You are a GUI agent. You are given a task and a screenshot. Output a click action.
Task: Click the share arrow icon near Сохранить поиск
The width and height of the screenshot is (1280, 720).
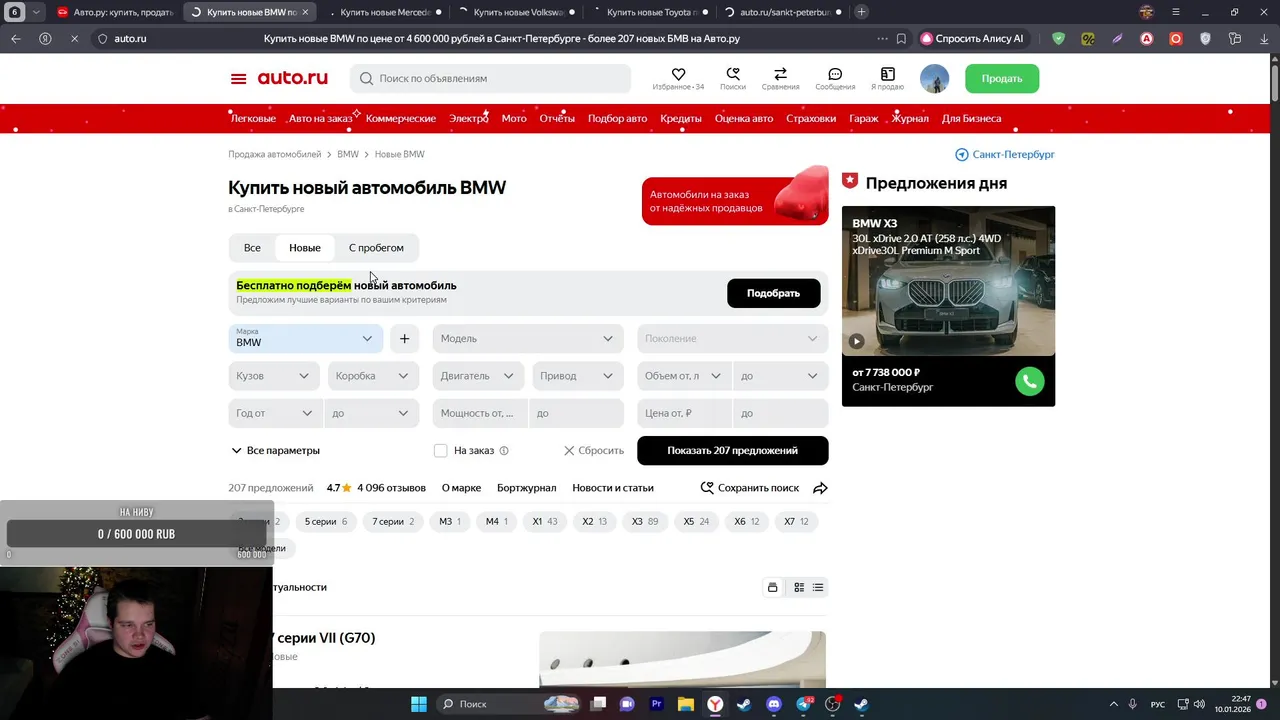coord(820,488)
